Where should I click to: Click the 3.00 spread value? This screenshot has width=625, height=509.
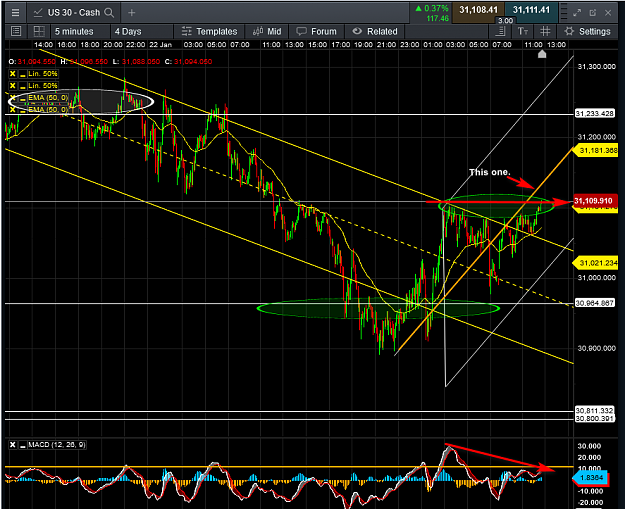click(x=505, y=21)
